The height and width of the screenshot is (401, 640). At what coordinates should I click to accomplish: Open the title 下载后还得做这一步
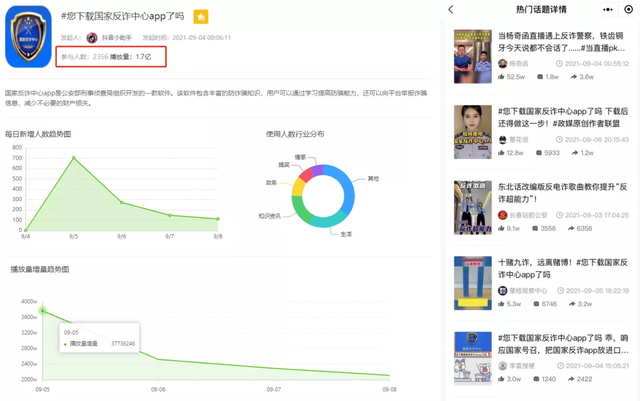click(563, 118)
